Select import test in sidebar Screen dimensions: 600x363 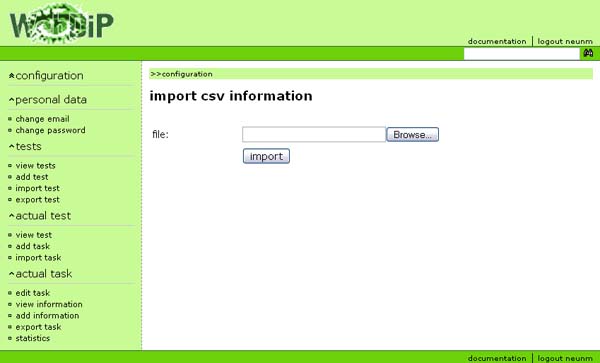tap(38, 188)
